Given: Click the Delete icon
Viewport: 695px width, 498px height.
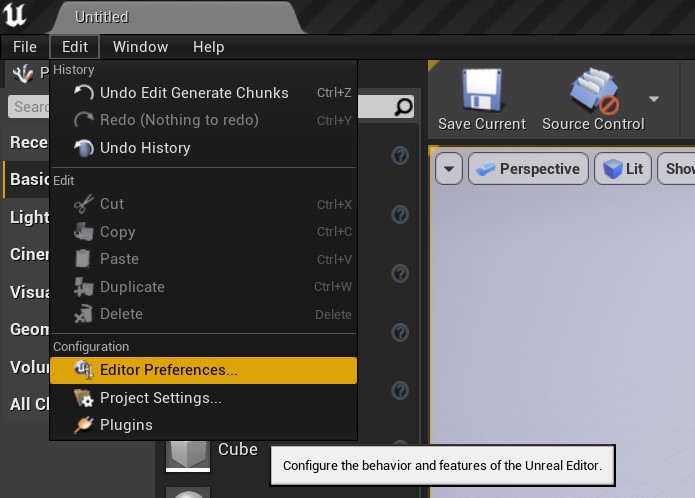Looking at the screenshot, I should coord(84,314).
